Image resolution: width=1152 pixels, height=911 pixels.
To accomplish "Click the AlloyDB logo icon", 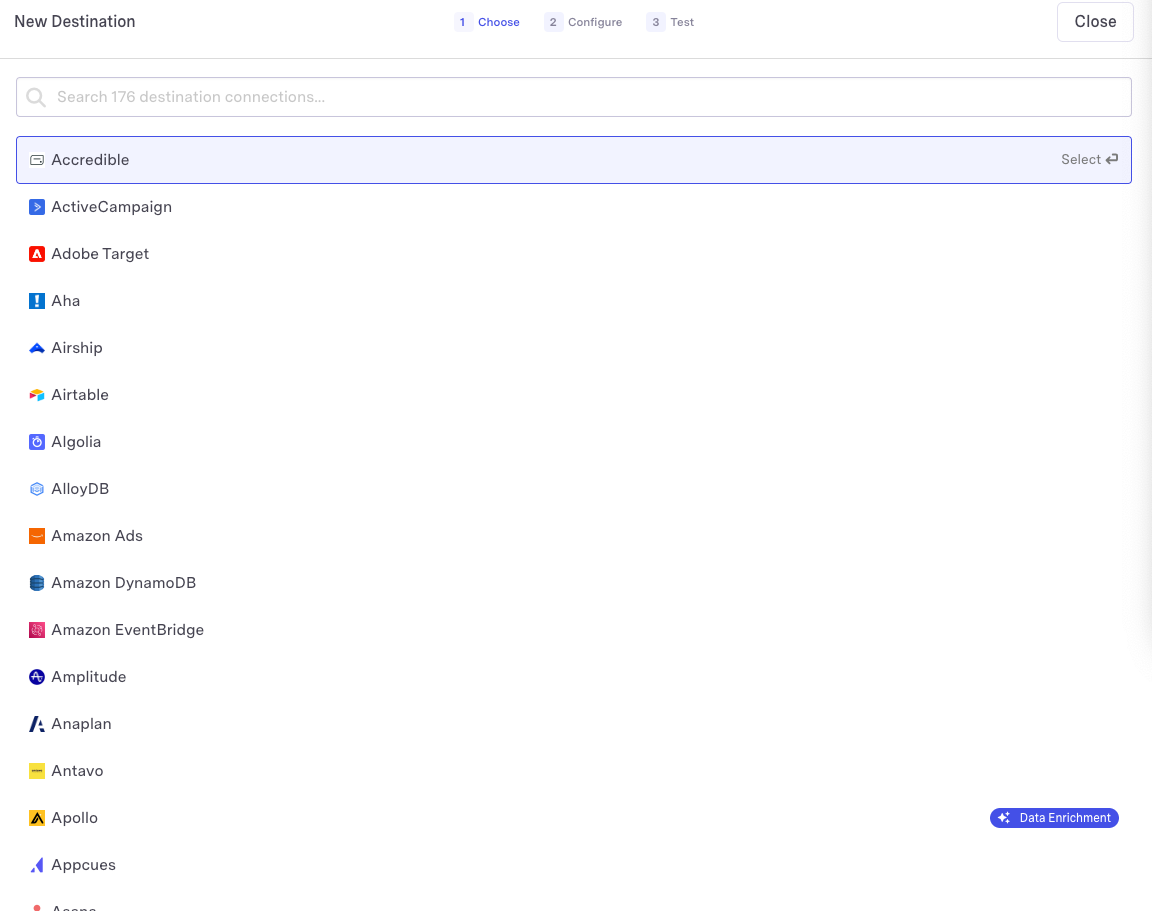I will pos(37,489).
